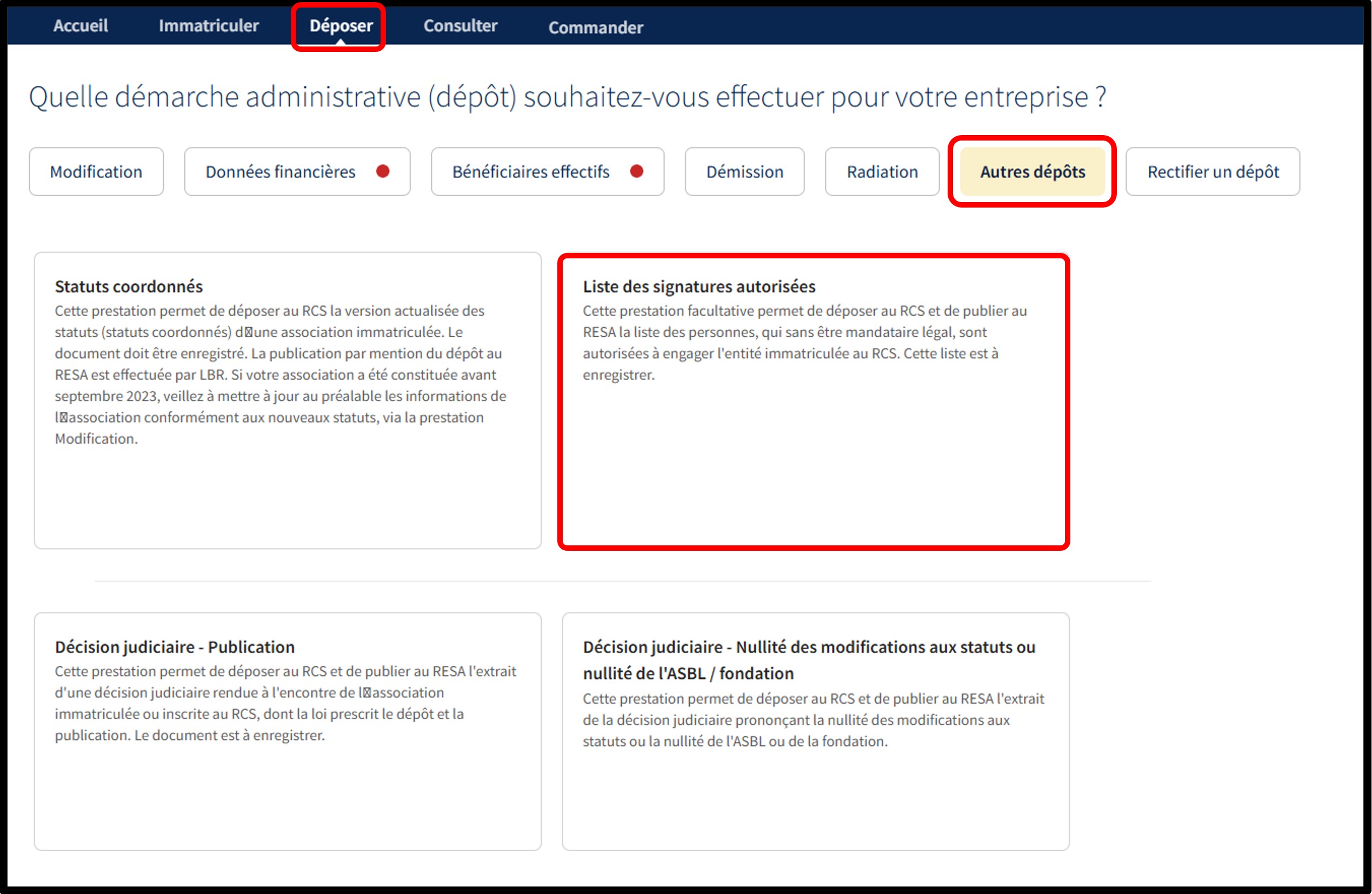Image resolution: width=1372 pixels, height=894 pixels.
Task: Choose the Radiation tab
Action: coord(882,172)
